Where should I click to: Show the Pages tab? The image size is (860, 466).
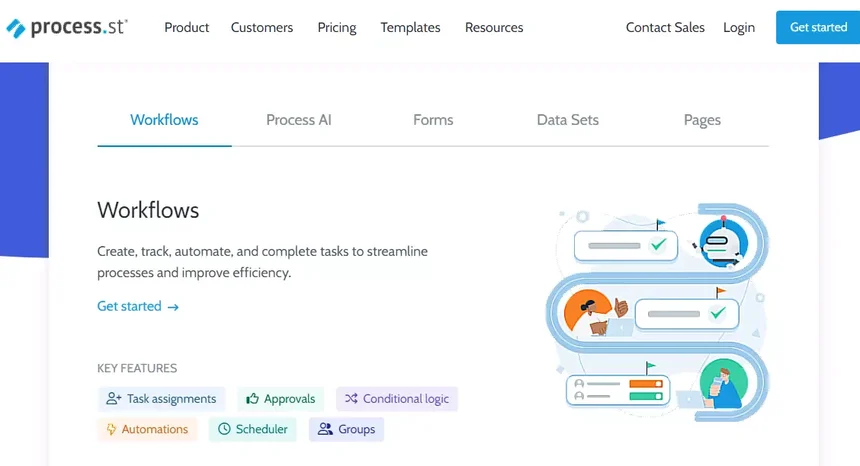(702, 120)
